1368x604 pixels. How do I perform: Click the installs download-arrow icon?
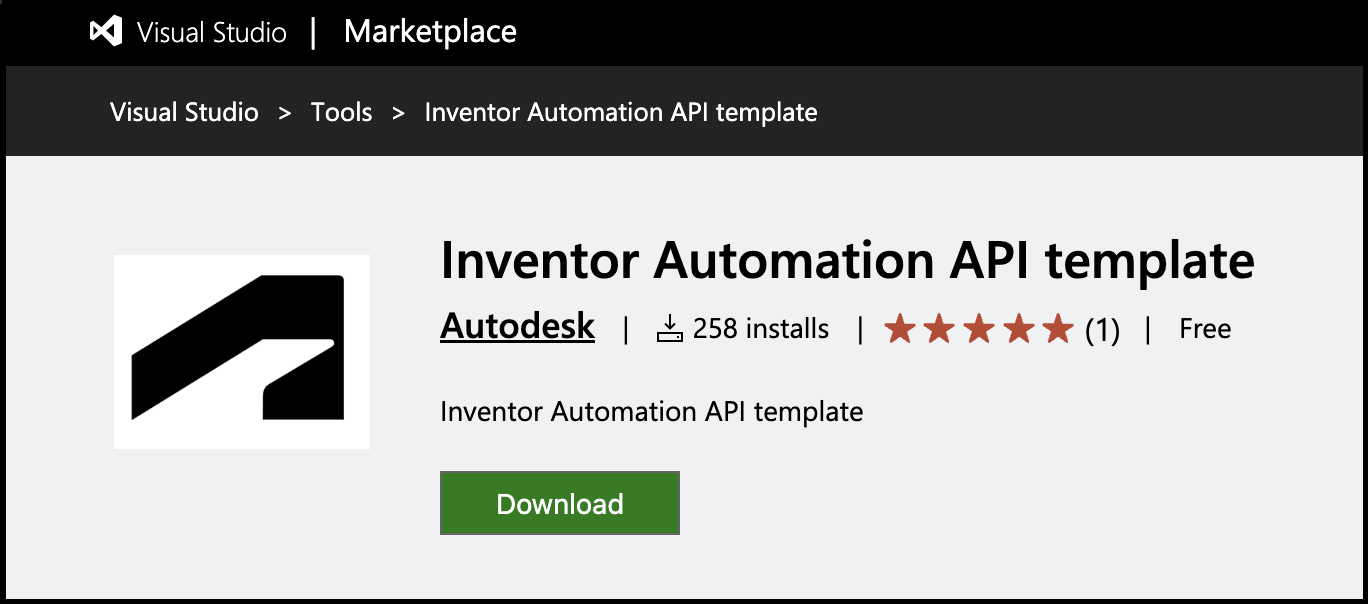pos(669,329)
